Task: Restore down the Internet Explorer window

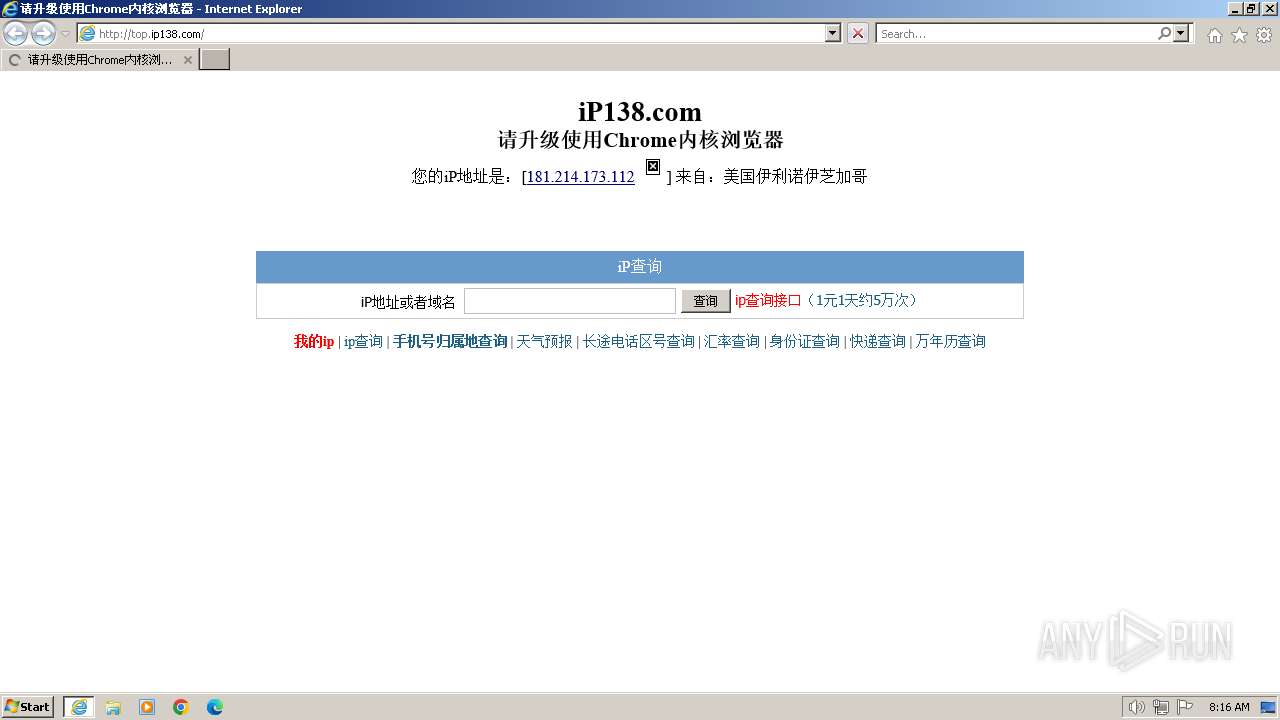Action: [1251, 9]
